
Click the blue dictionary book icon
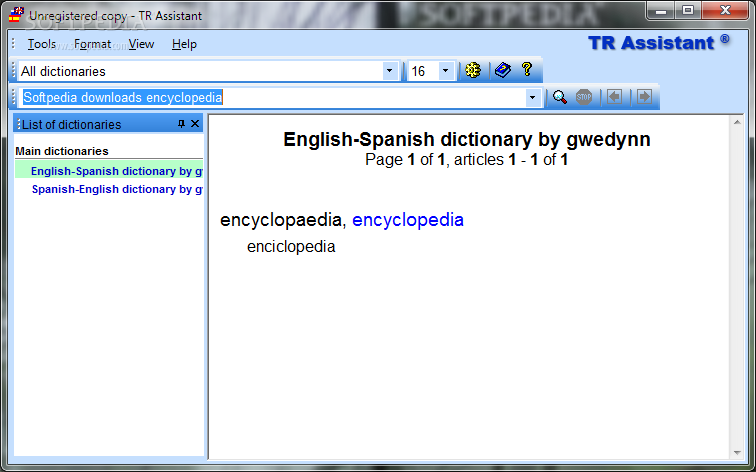click(x=502, y=70)
